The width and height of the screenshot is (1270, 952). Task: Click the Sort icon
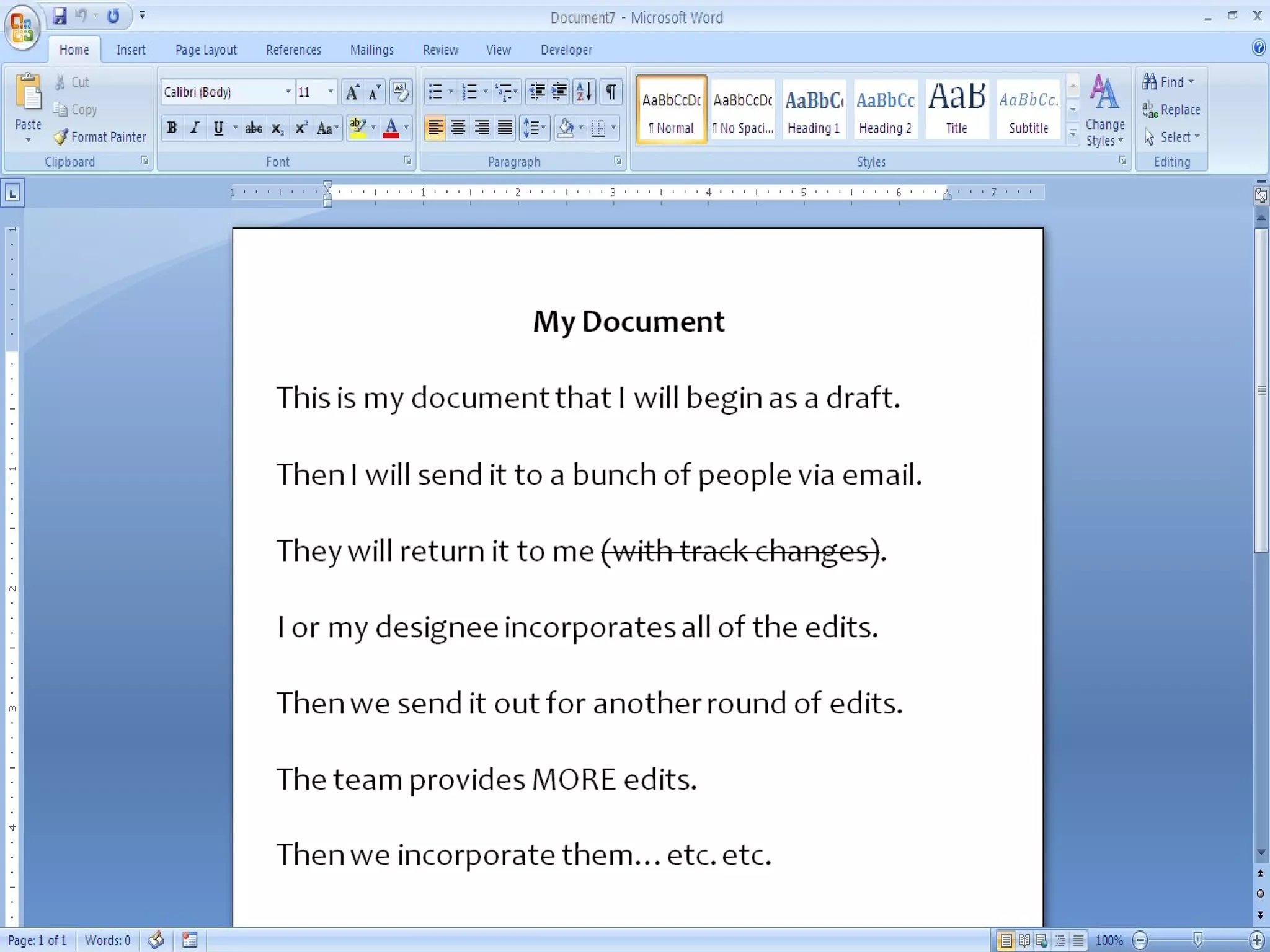coord(584,92)
